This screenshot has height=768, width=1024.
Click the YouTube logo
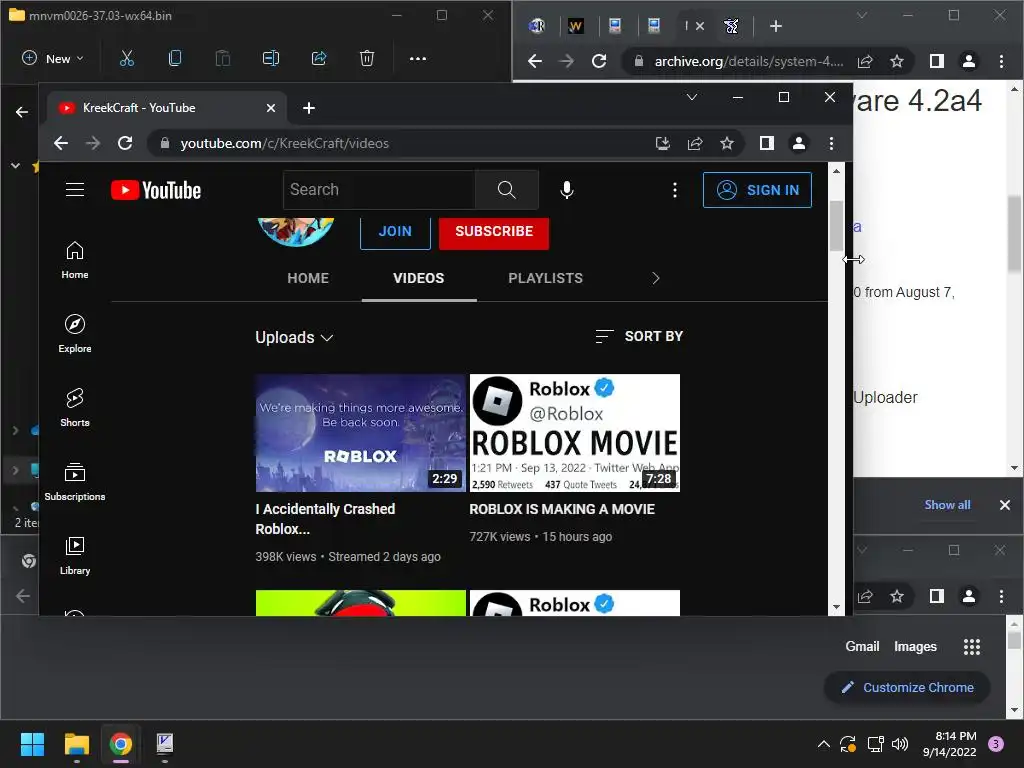(156, 190)
